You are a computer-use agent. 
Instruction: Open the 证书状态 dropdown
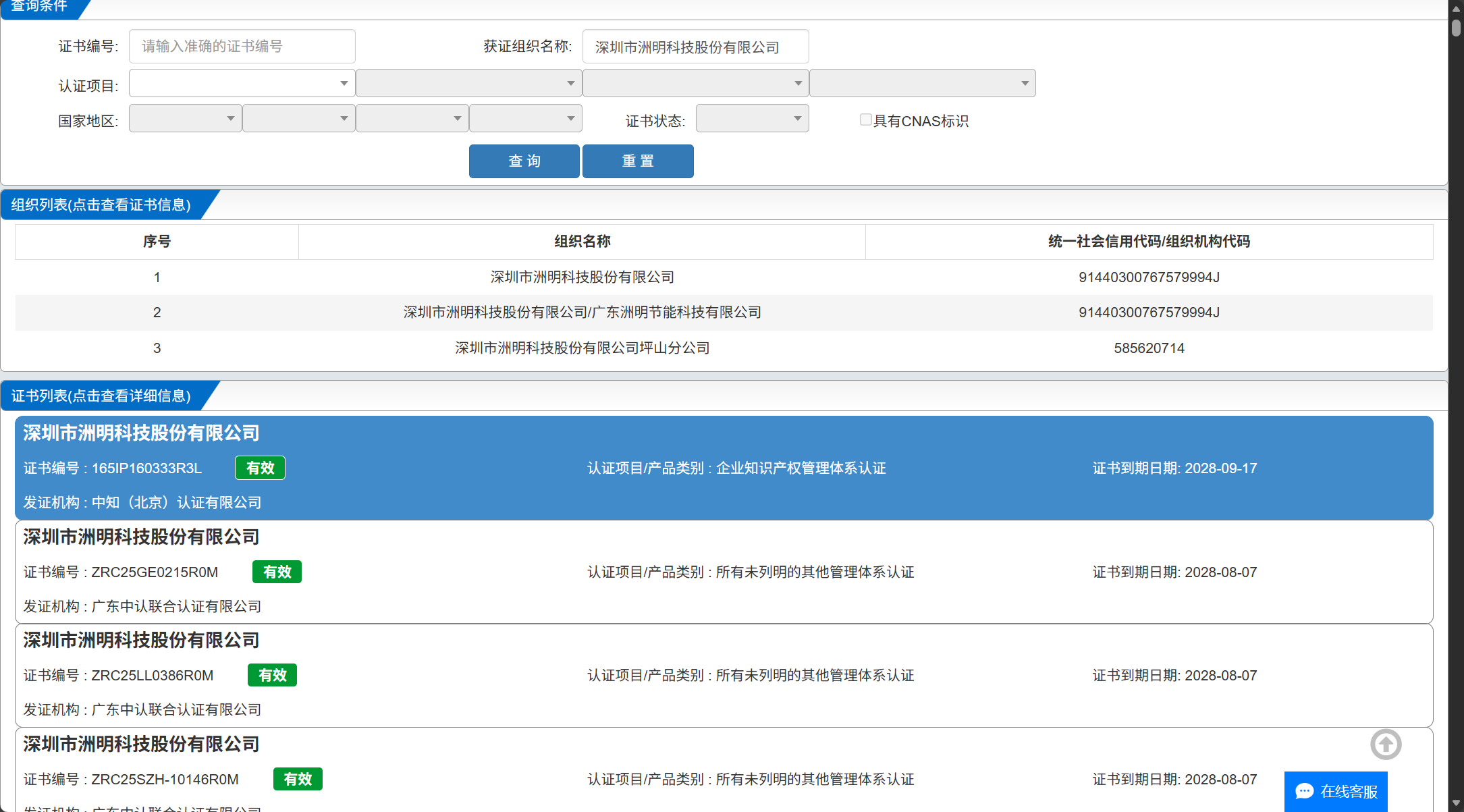(752, 118)
